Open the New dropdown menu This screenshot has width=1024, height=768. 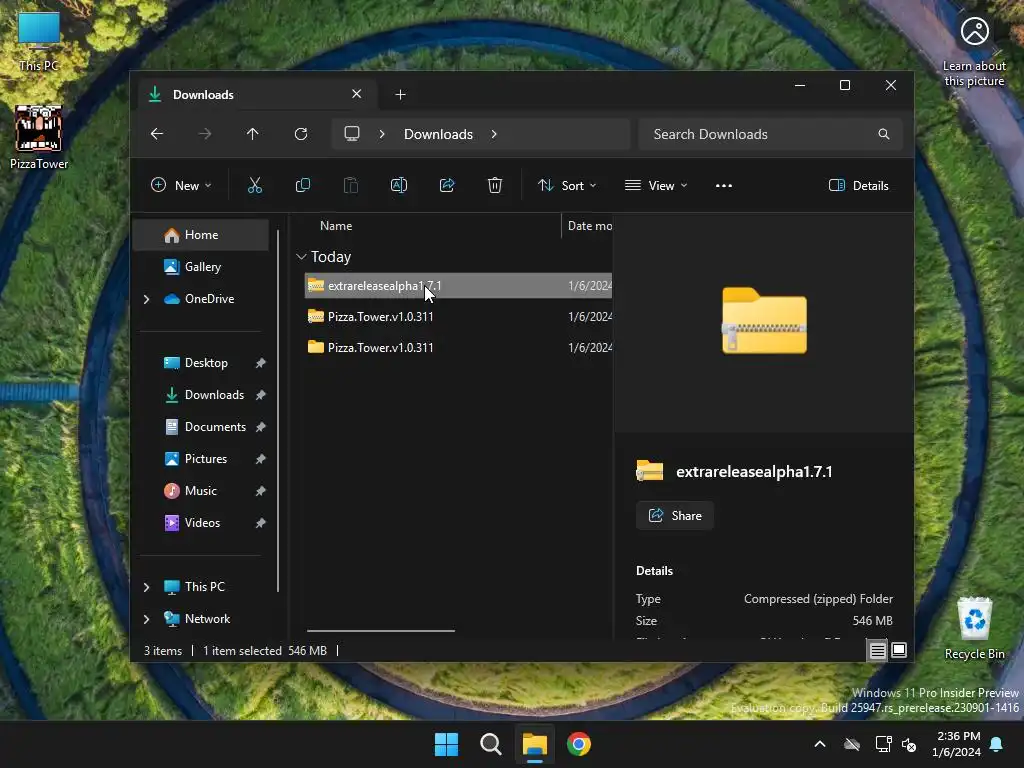181,185
